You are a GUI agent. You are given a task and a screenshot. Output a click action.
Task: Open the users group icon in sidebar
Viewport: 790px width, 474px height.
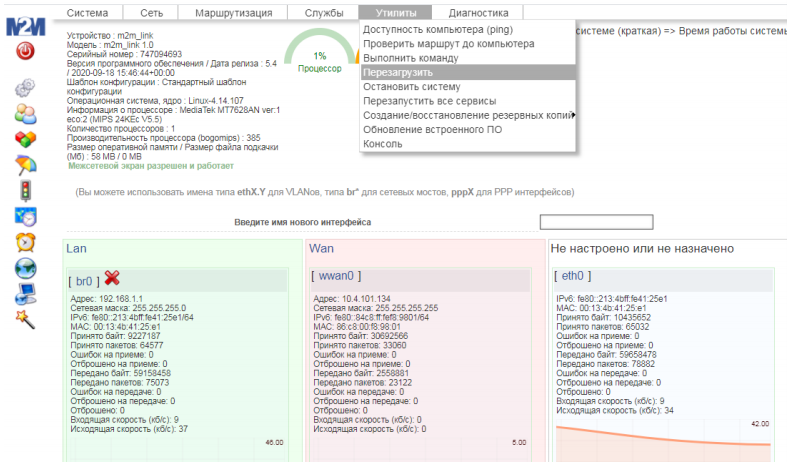tap(26, 113)
